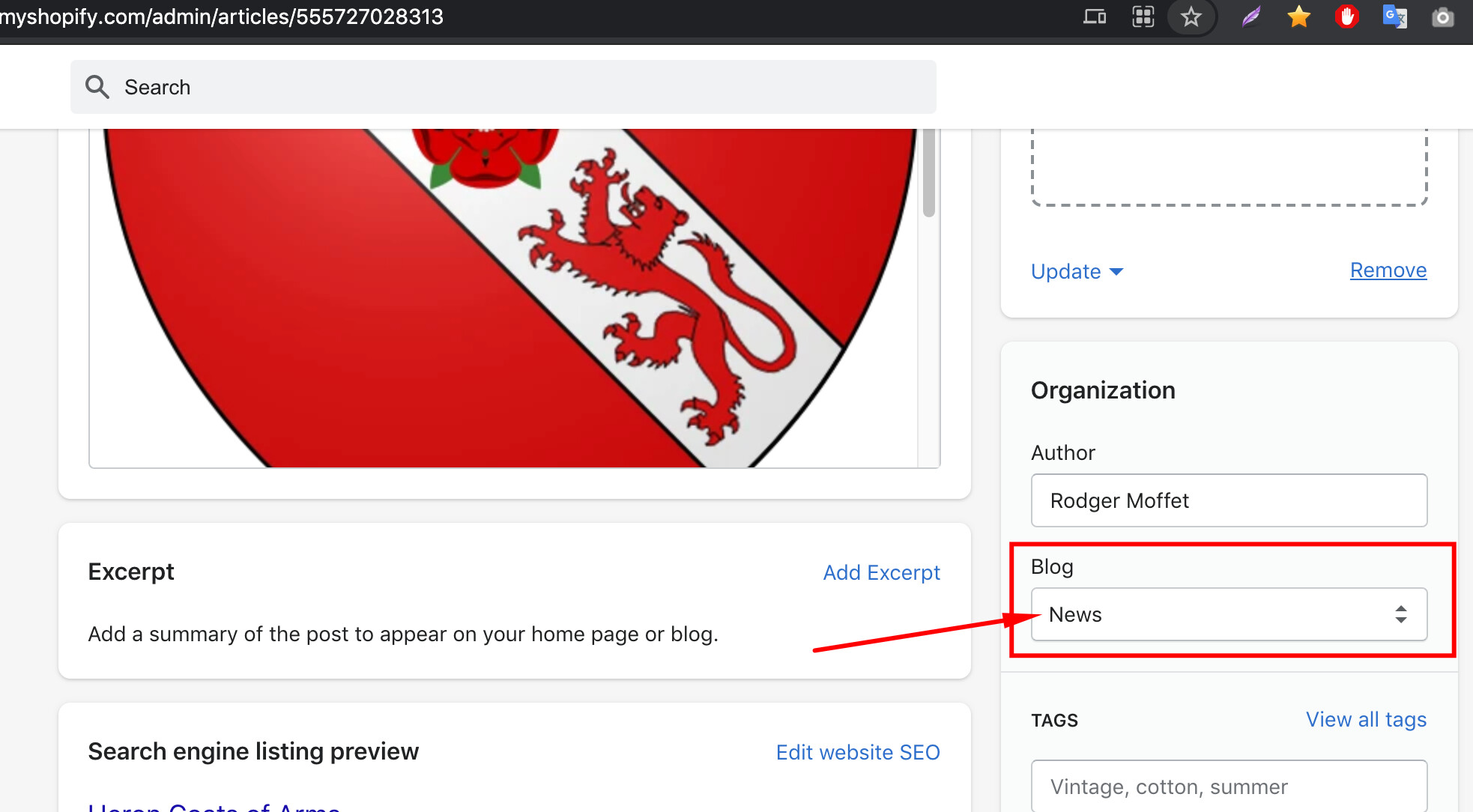Open Edit website SEO
1473x812 pixels.
tap(857, 752)
